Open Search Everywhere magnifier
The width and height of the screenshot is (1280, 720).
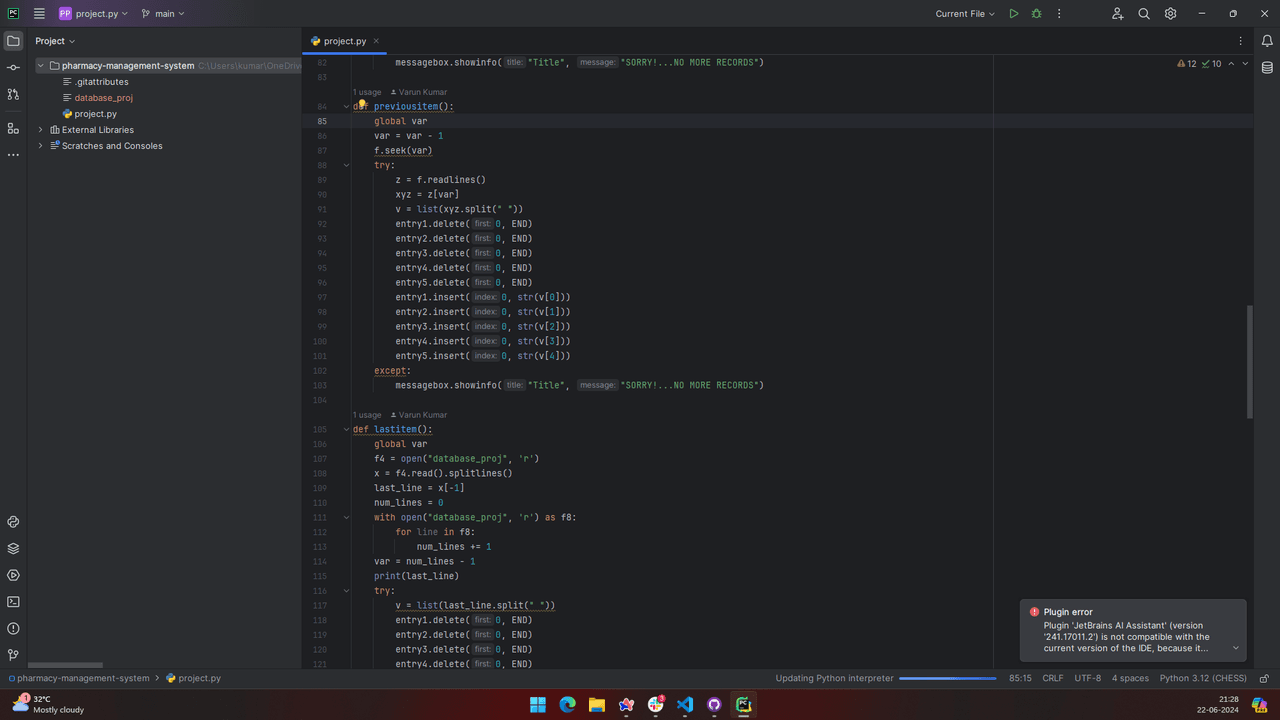(x=1144, y=14)
